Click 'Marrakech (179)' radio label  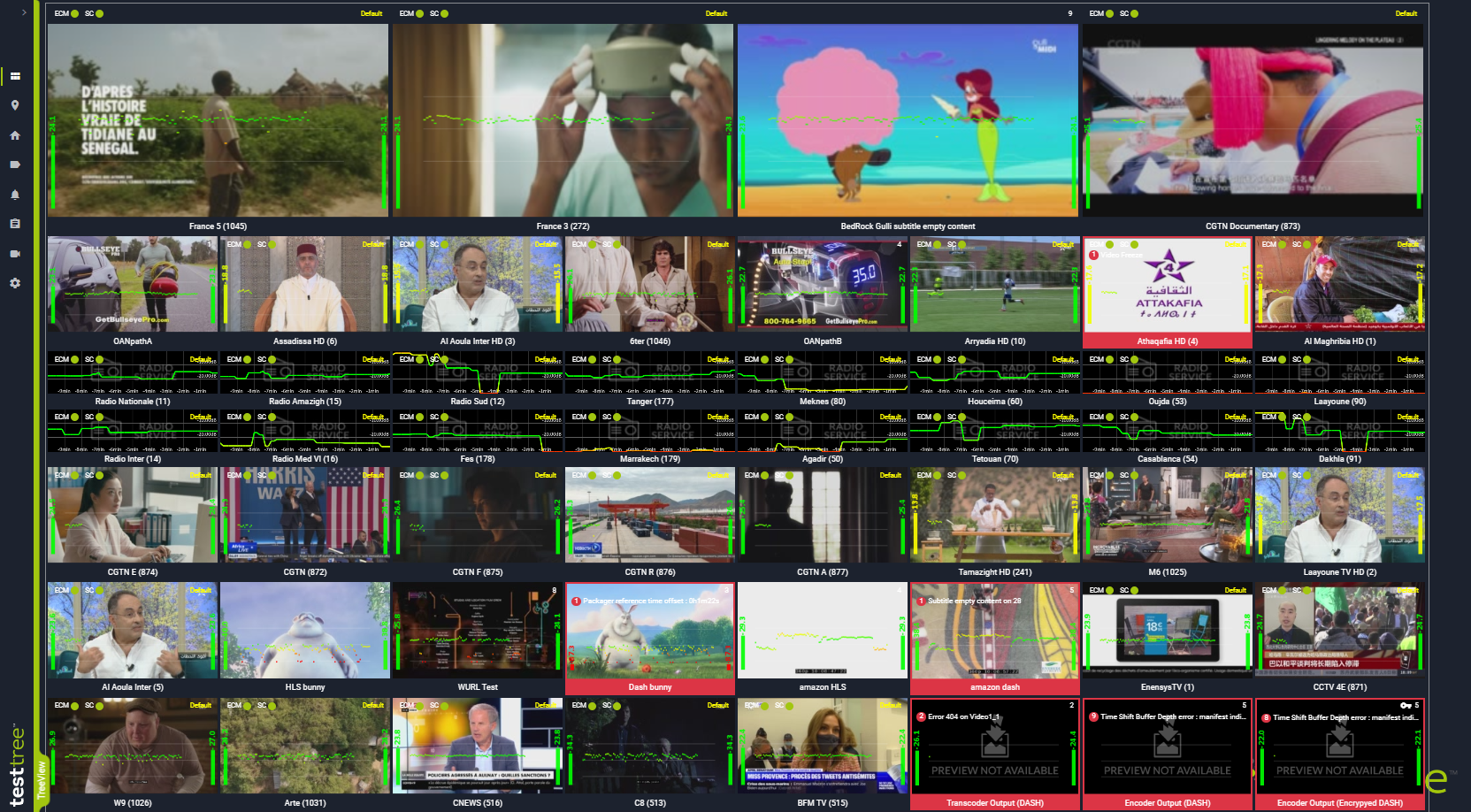pyautogui.click(x=650, y=459)
